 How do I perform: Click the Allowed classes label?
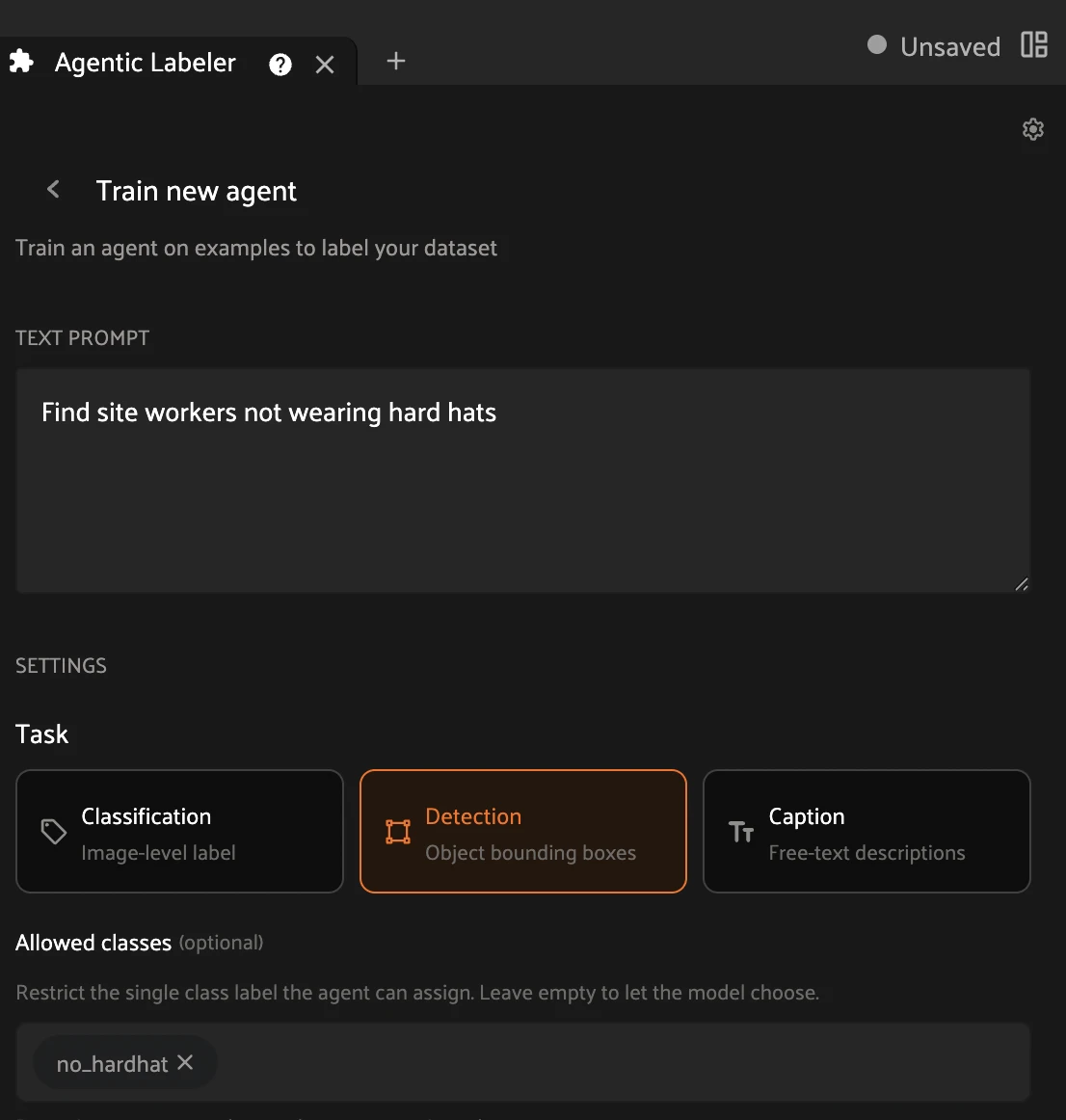pos(93,943)
